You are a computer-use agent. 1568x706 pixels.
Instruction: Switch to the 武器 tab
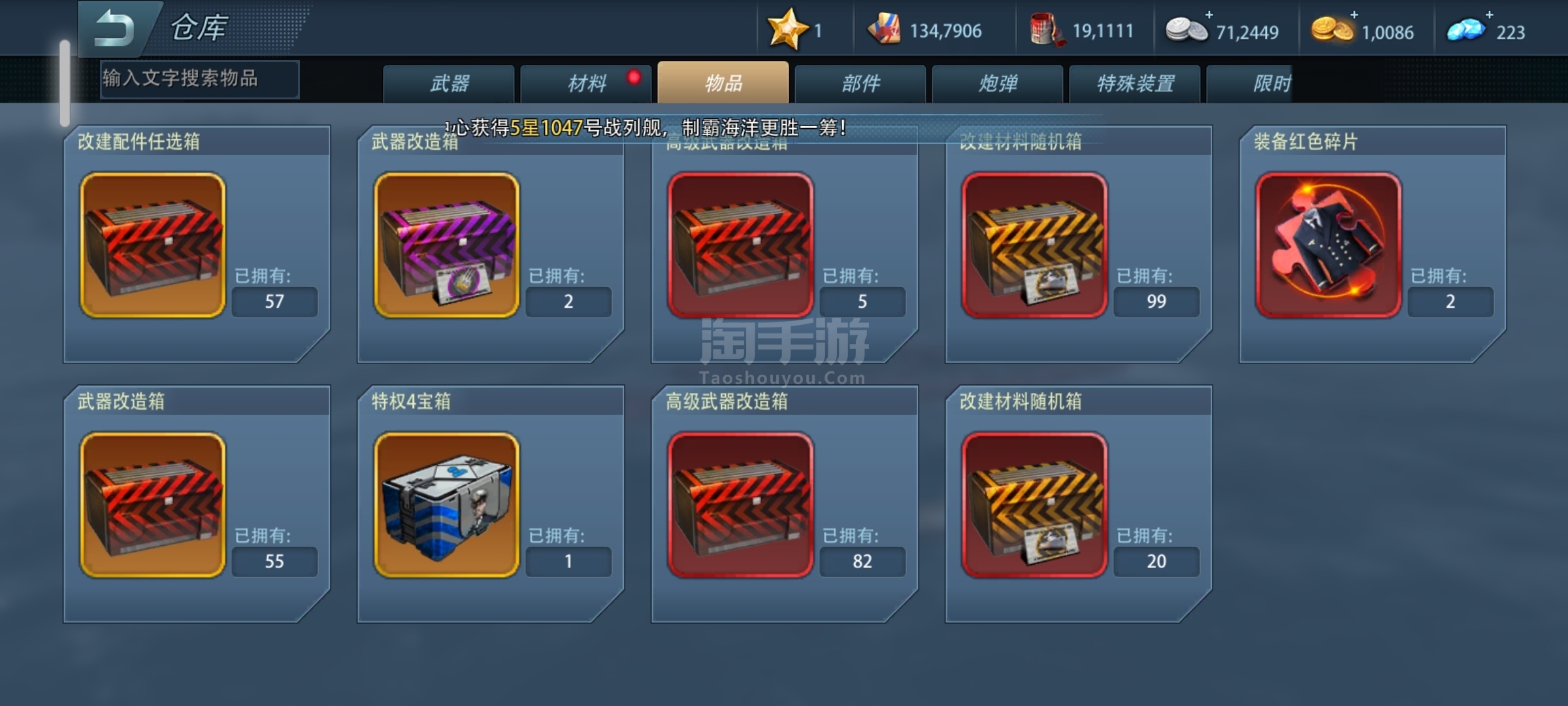point(449,84)
